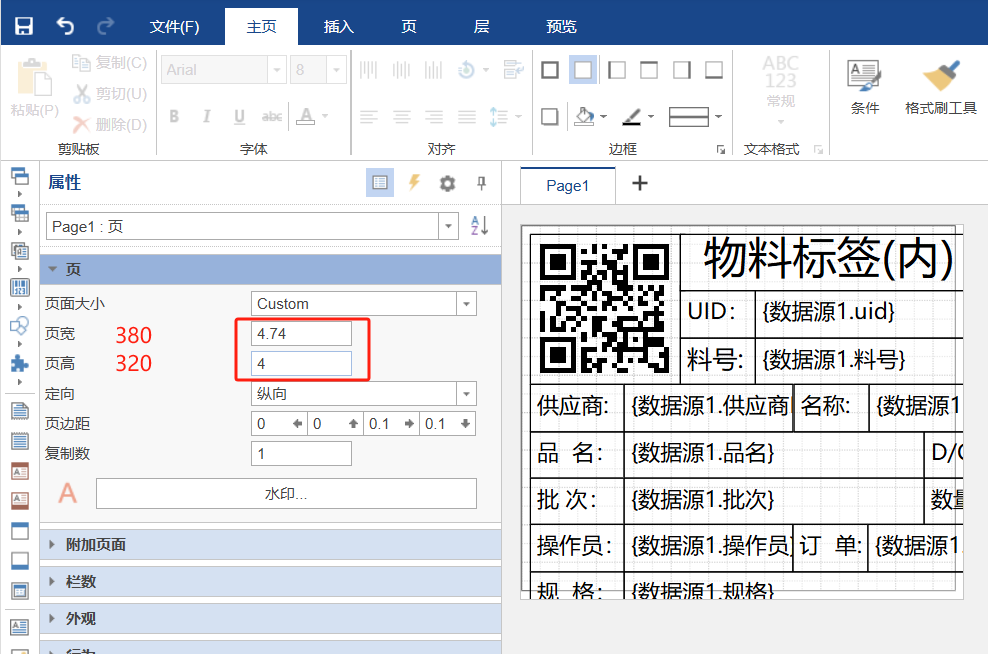
Task: Toggle all borders in border group
Action: coord(550,70)
